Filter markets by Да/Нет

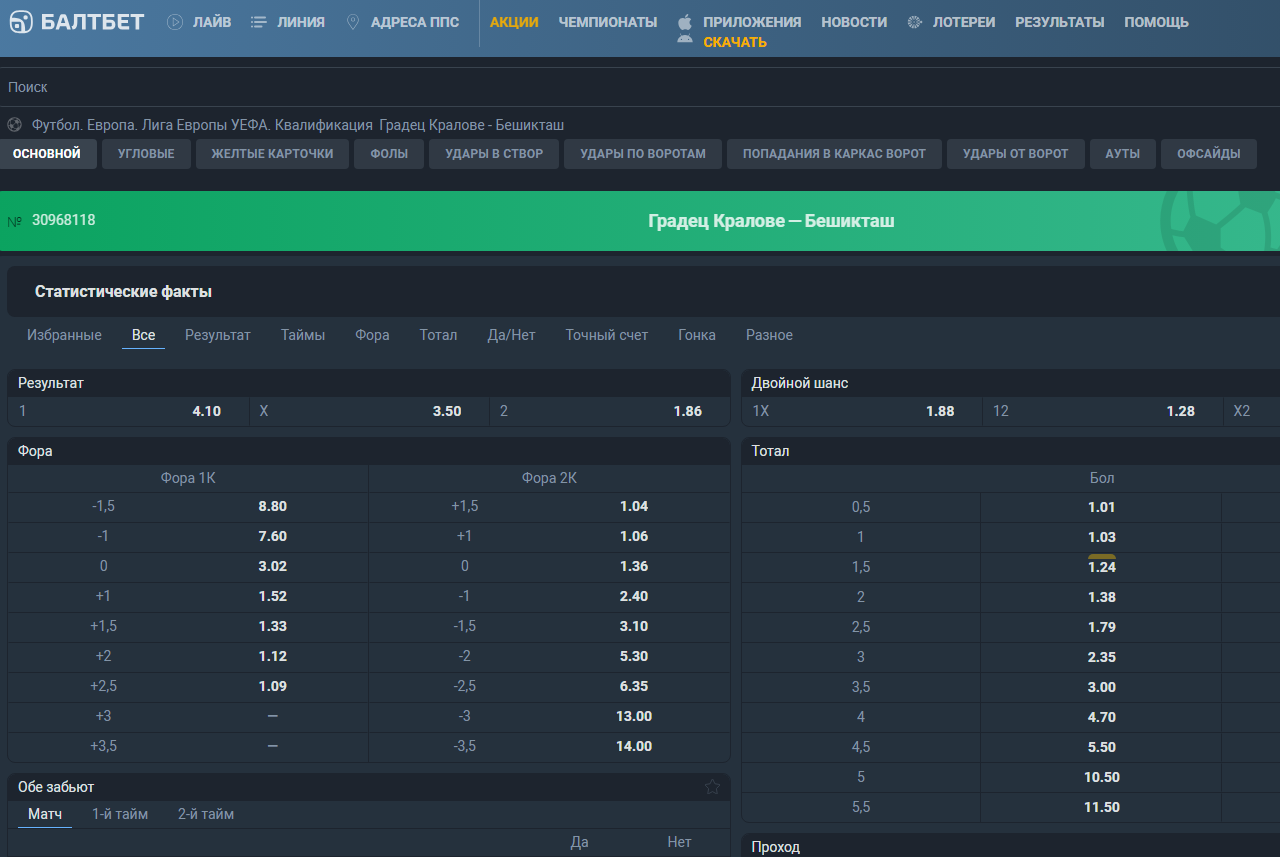511,335
